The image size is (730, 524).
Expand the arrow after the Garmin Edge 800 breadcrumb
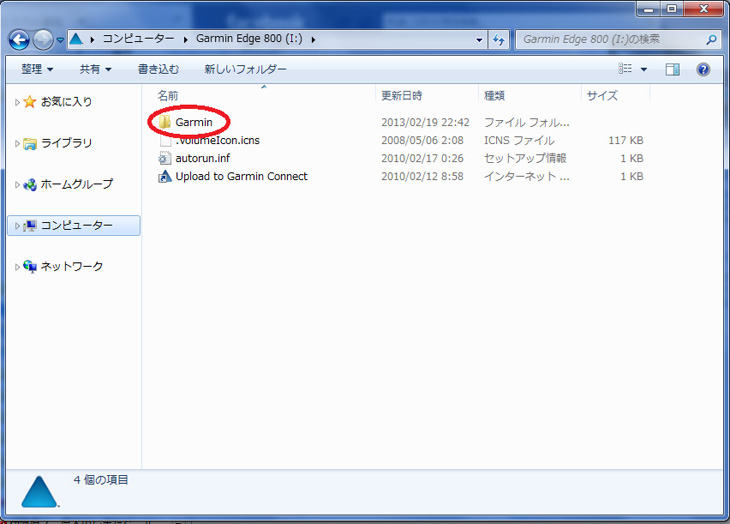[313, 40]
